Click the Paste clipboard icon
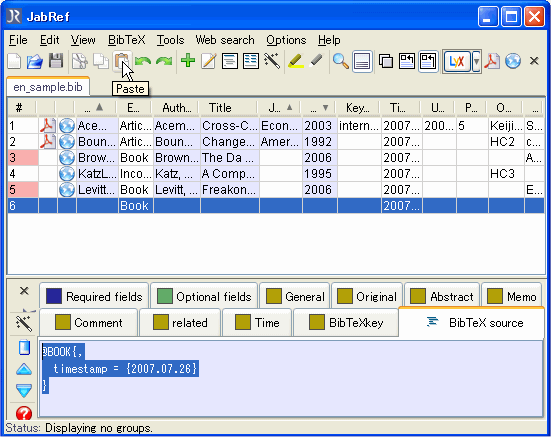This screenshot has width=551, height=437. pos(122,61)
